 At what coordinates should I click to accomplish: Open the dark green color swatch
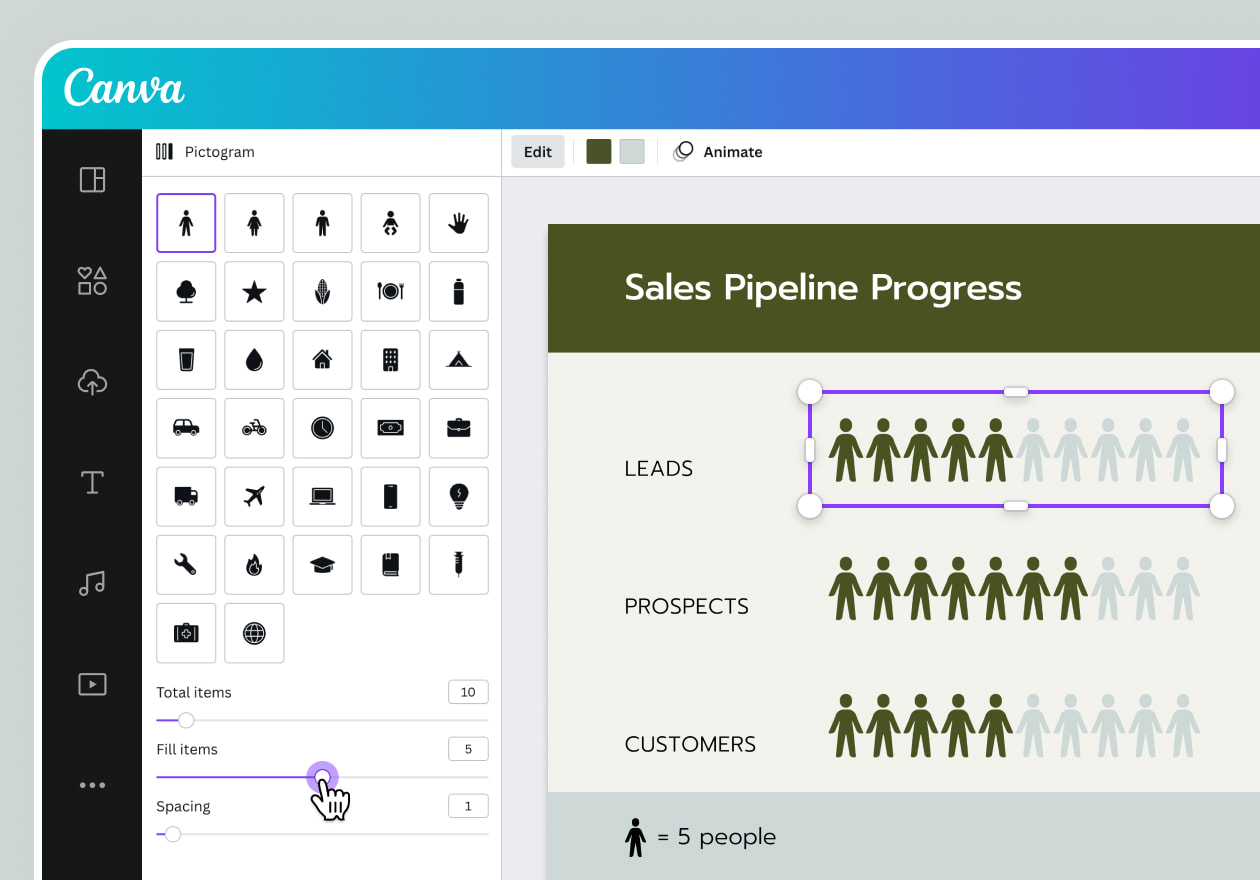point(598,151)
